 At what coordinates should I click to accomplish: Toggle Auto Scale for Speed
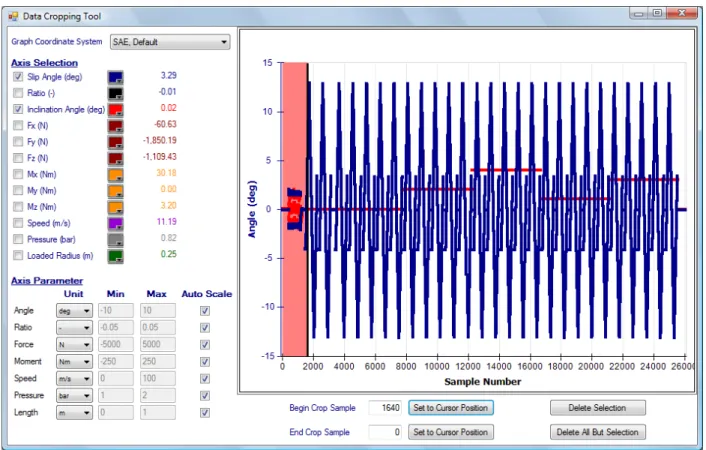tap(205, 378)
